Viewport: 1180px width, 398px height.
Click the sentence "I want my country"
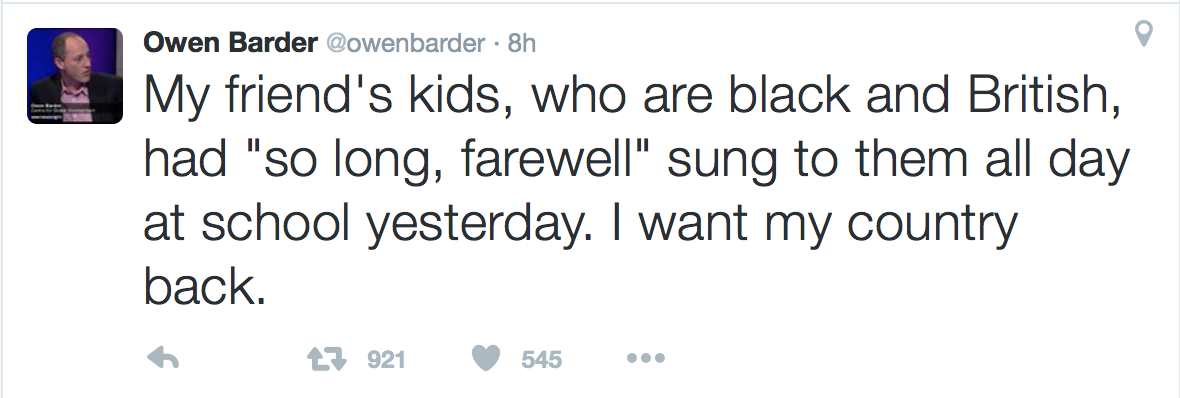[x=814, y=223]
